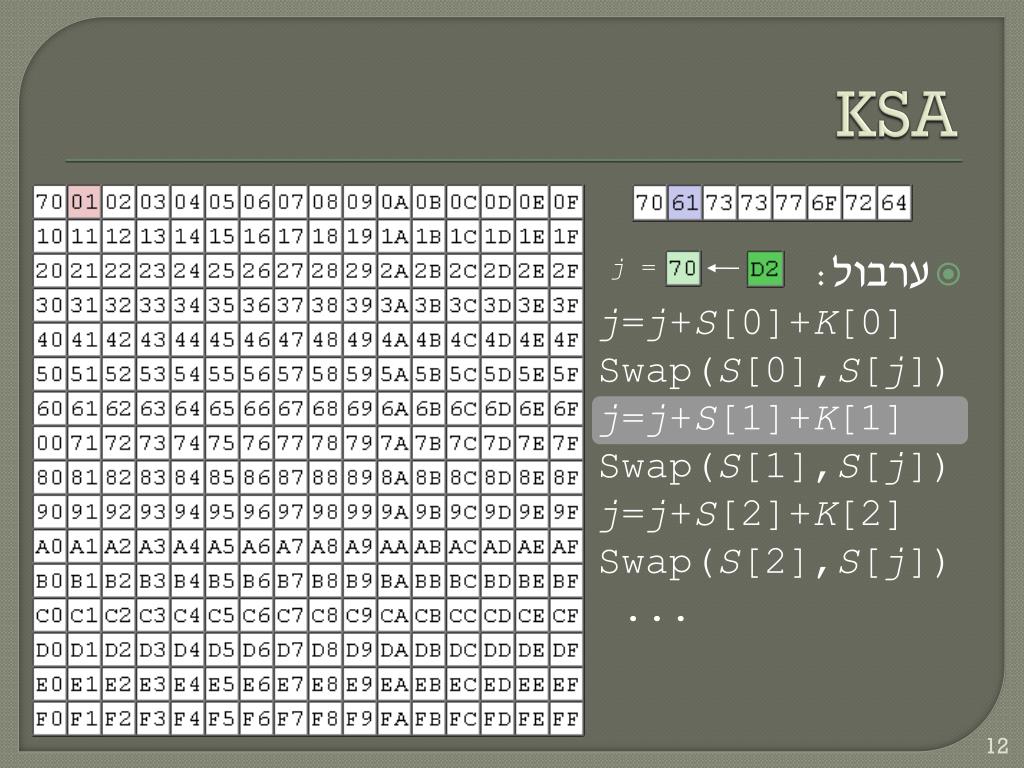Image resolution: width=1024 pixels, height=768 pixels.
Task: Click the E7 cell in the S table
Action: 291,684
